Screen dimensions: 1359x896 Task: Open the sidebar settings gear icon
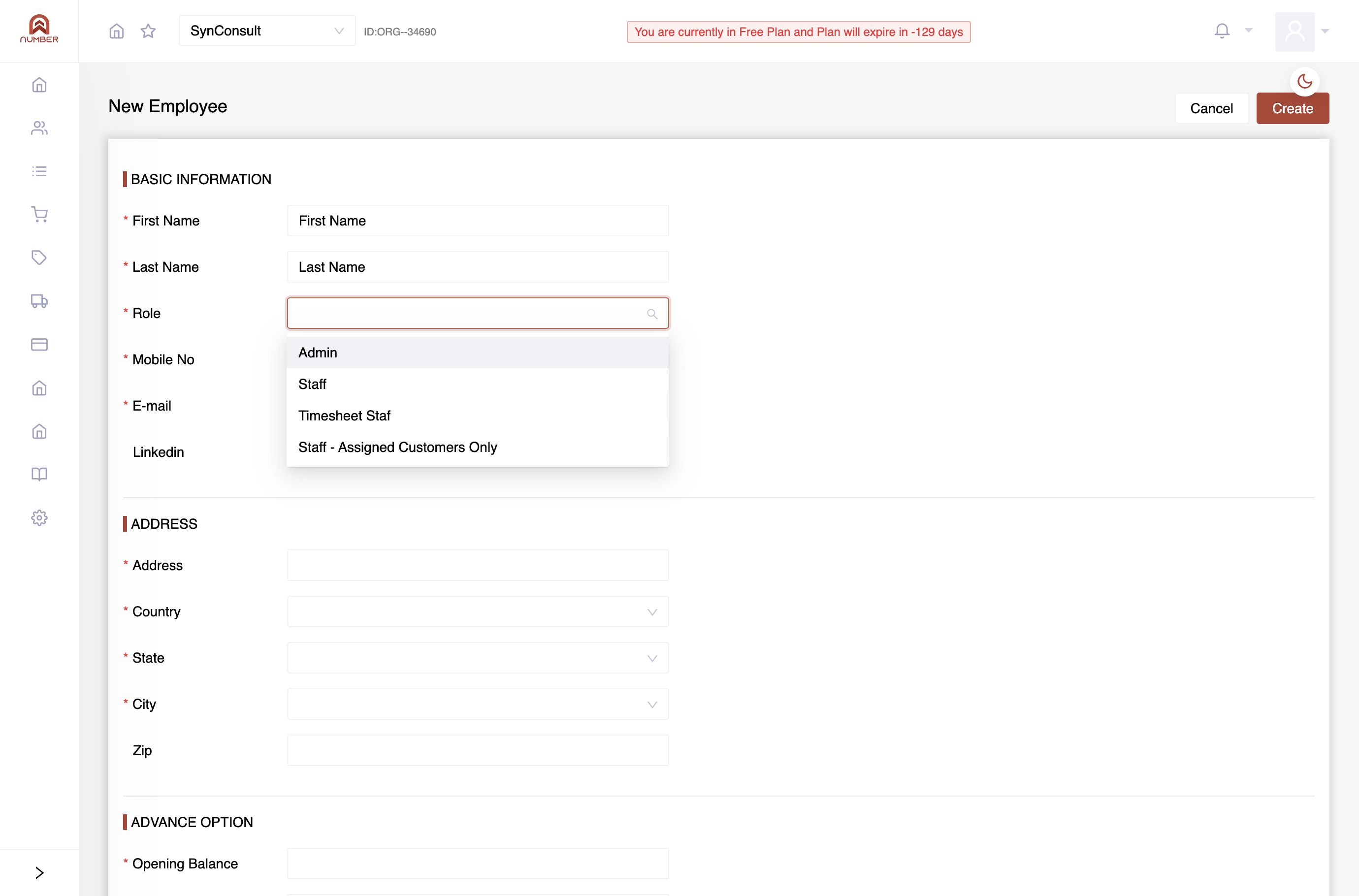point(39,518)
